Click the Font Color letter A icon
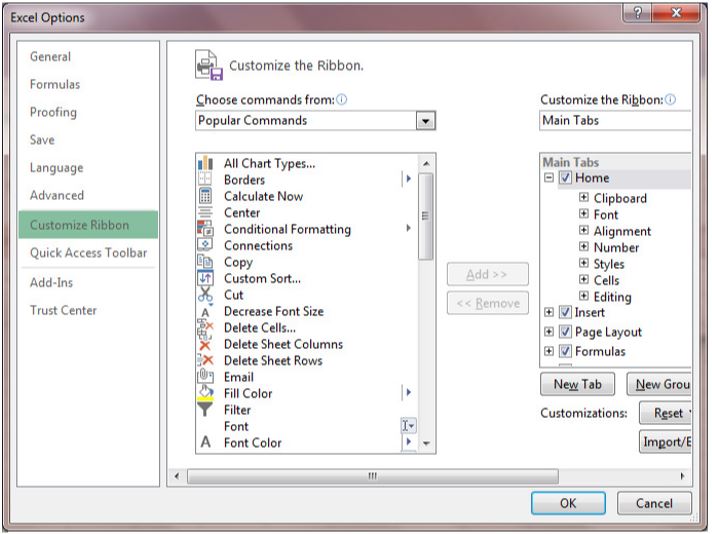This screenshot has width=712, height=534. (x=206, y=442)
